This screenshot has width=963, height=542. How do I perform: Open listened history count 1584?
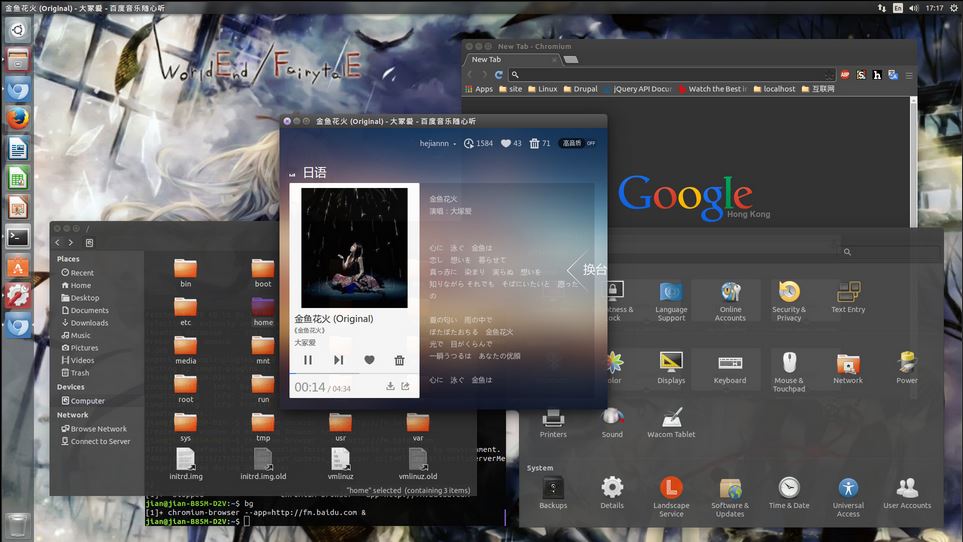click(478, 143)
